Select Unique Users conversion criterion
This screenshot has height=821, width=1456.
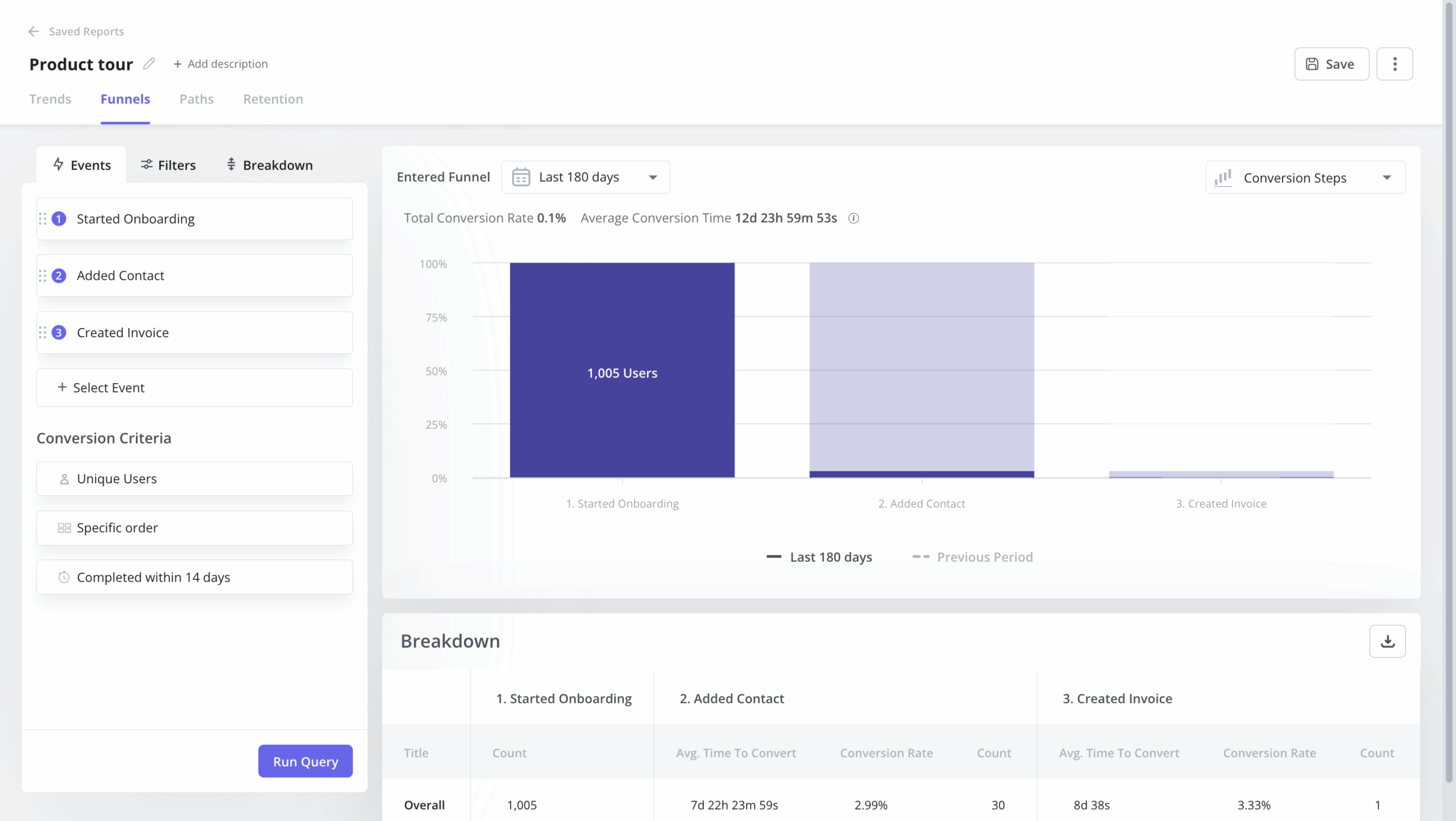[x=194, y=478]
